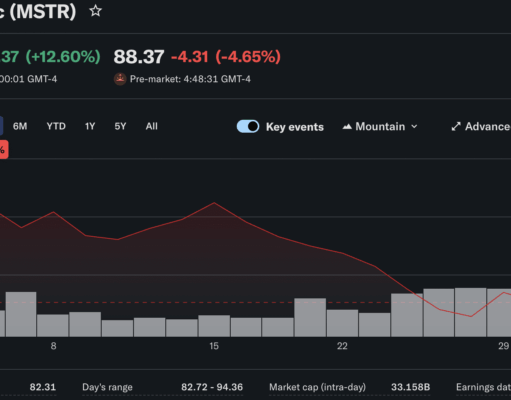Select the YTD time range

pos(56,126)
